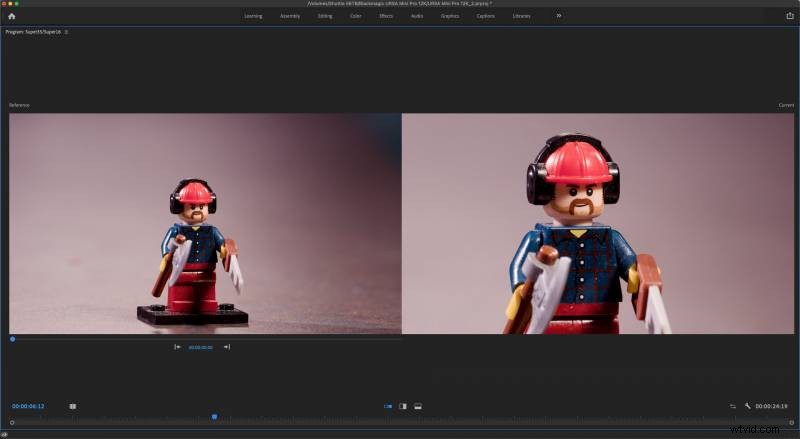This screenshot has width=800, height=439.
Task: Open the Program monitor panel menu
Action: [x=66, y=32]
